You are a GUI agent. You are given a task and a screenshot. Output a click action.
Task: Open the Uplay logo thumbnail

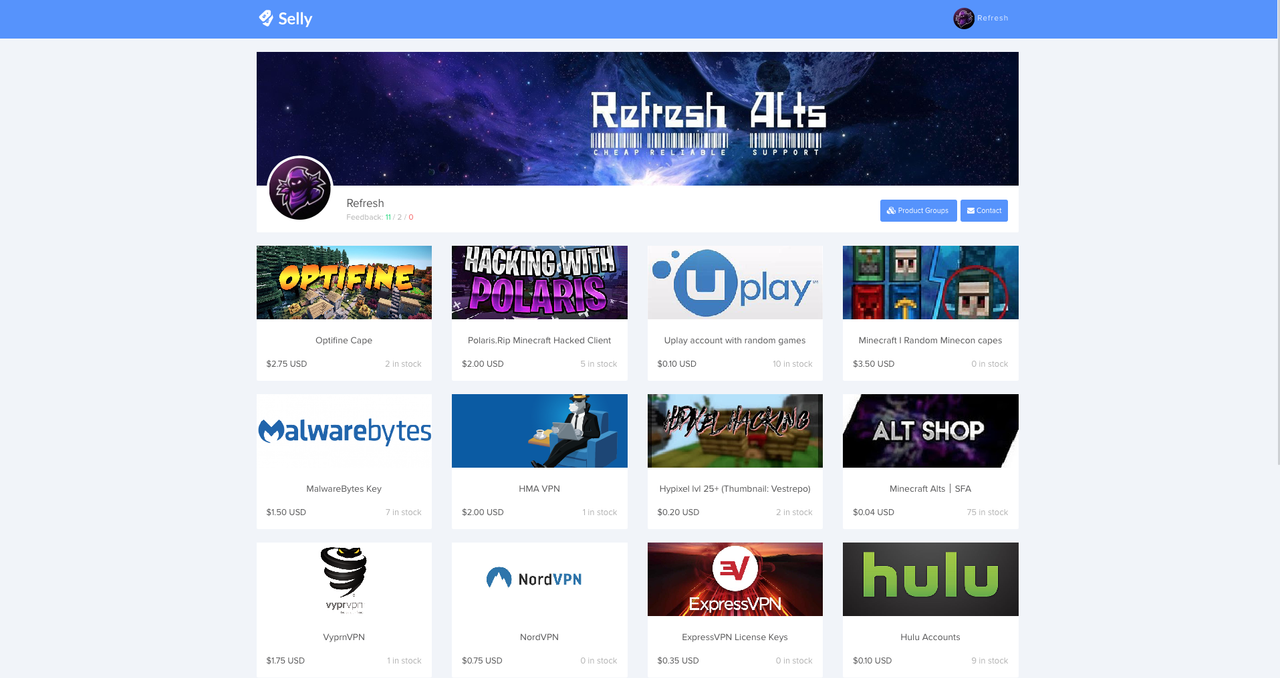click(735, 283)
